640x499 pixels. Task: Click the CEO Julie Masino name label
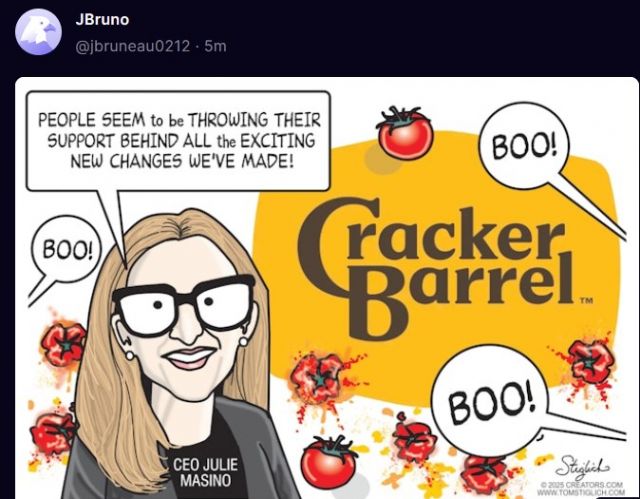[205, 472]
